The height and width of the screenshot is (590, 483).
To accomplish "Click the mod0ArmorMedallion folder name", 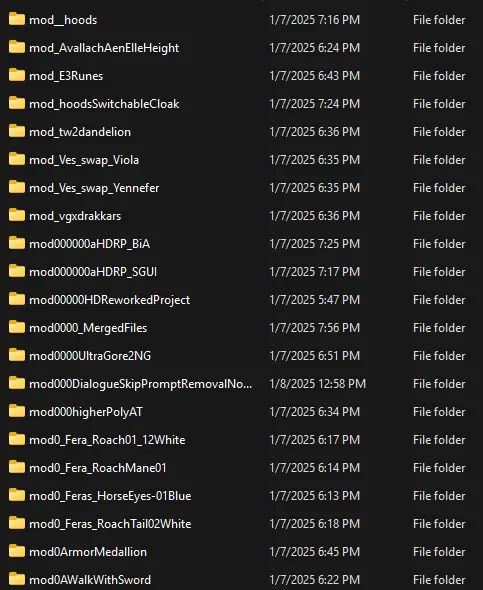I will (x=88, y=552).
